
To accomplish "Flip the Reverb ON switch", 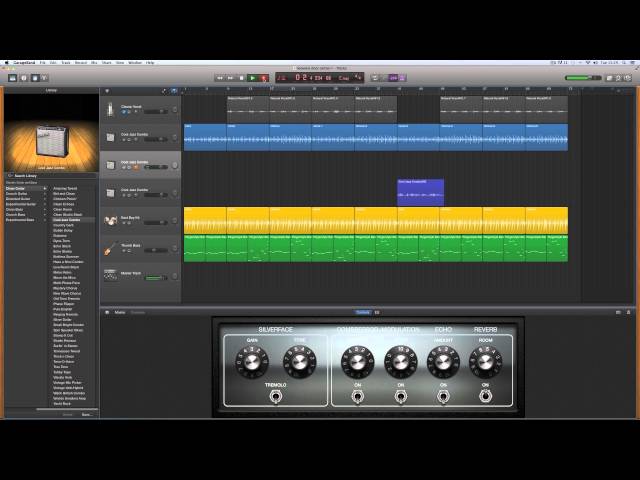I will (x=485, y=396).
